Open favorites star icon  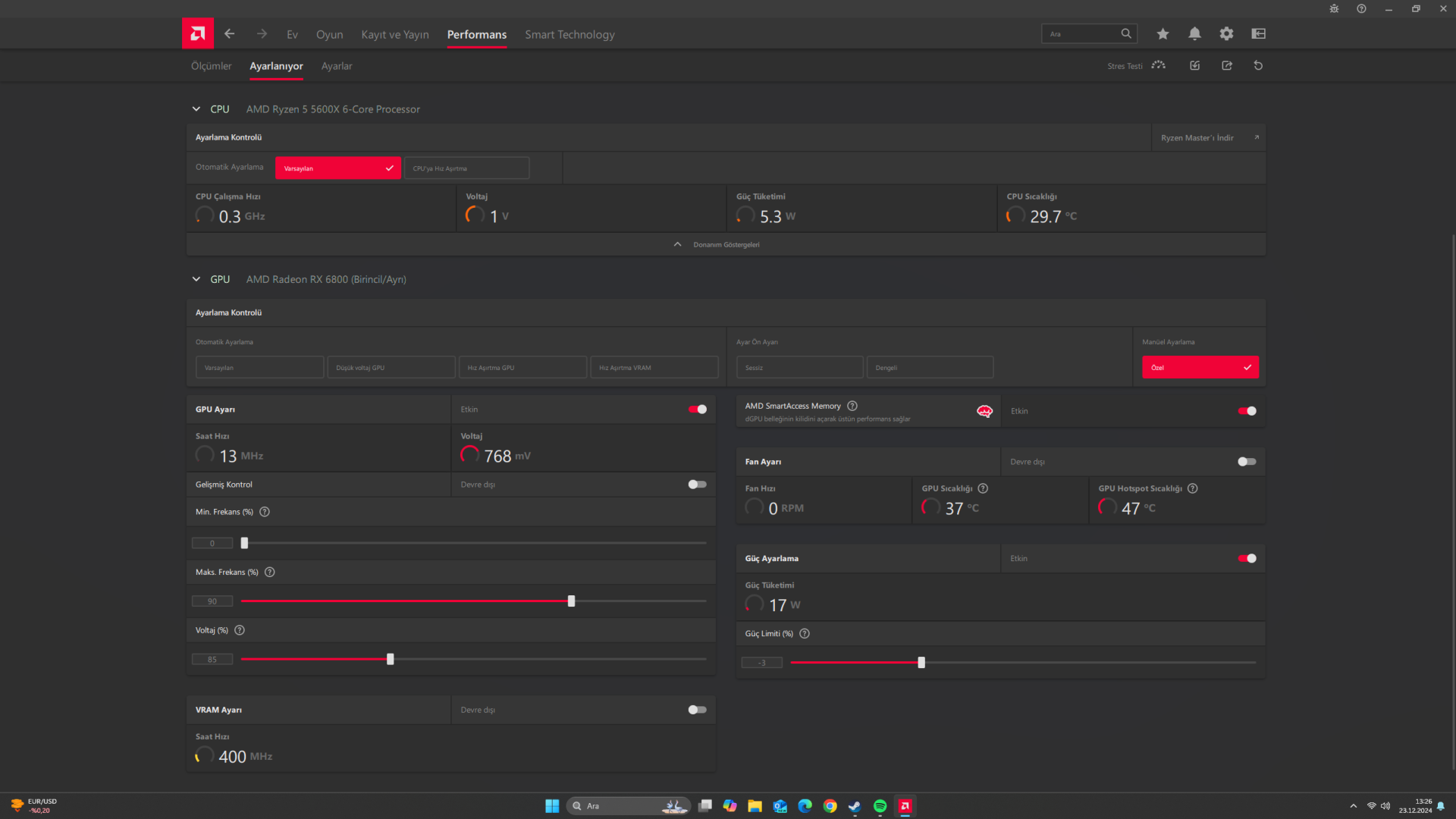click(x=1163, y=33)
